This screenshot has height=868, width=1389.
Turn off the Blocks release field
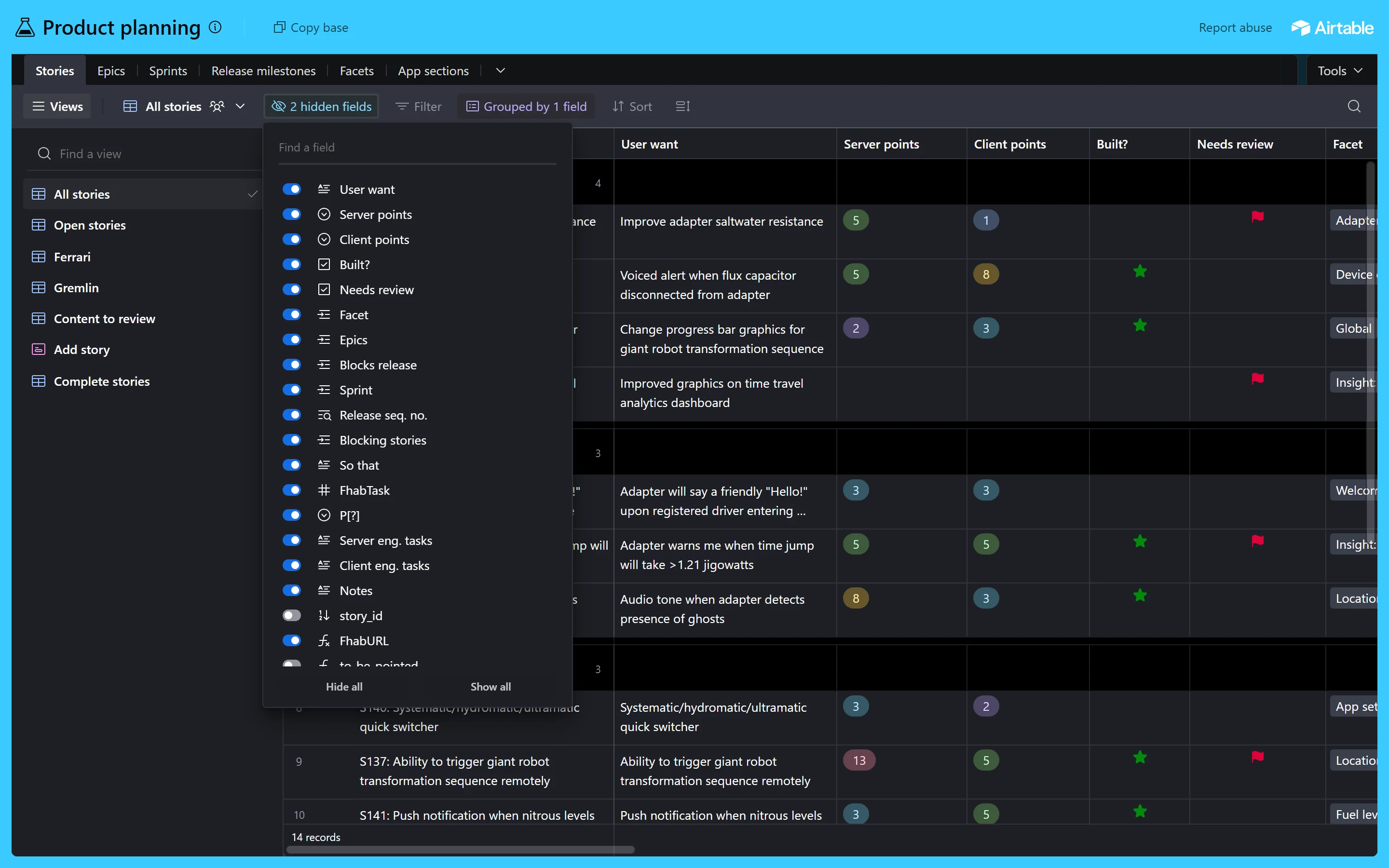pyautogui.click(x=292, y=365)
